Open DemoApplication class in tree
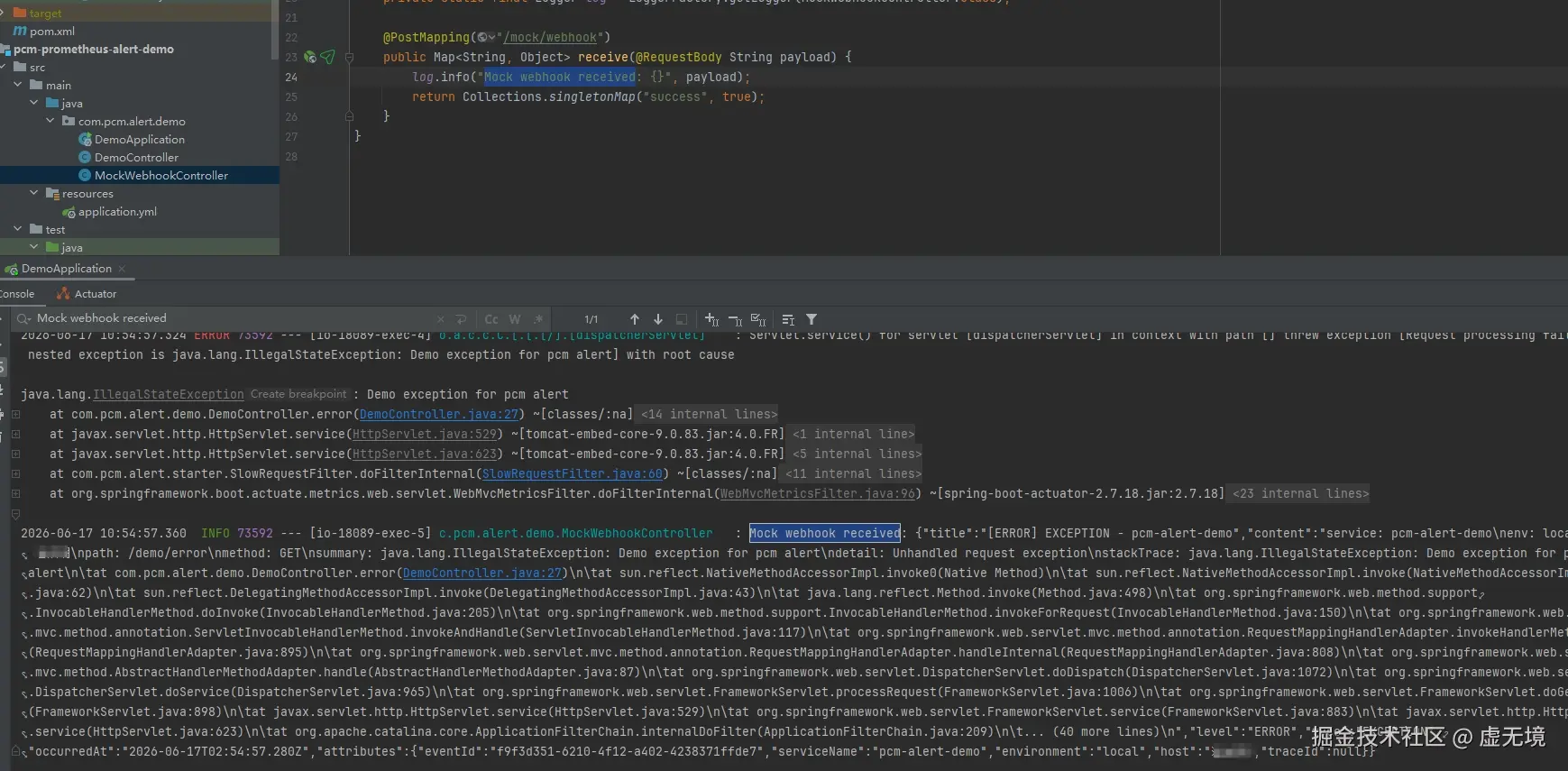This screenshot has height=771, width=1568. point(139,139)
